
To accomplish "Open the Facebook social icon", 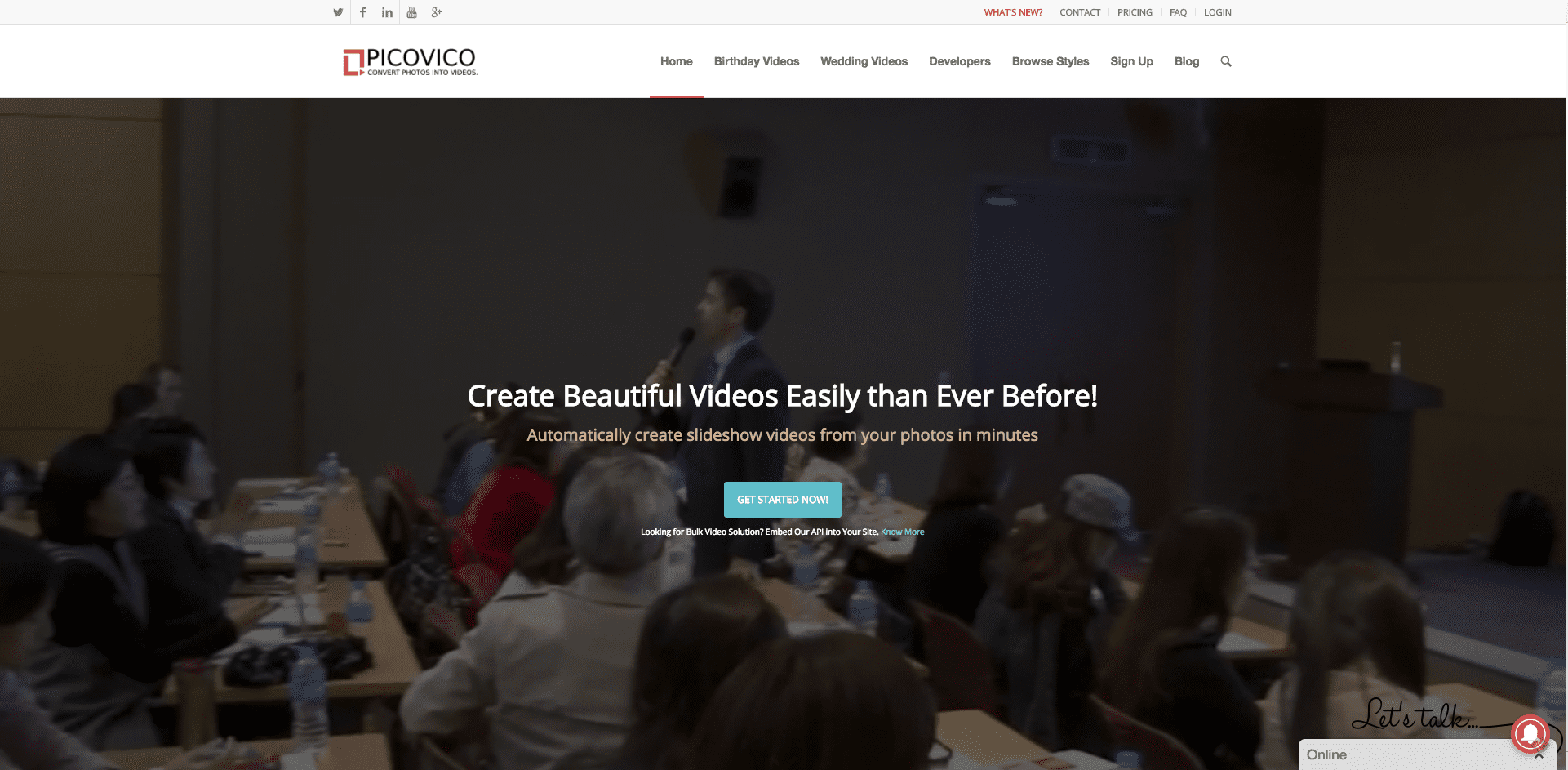I will pos(362,12).
